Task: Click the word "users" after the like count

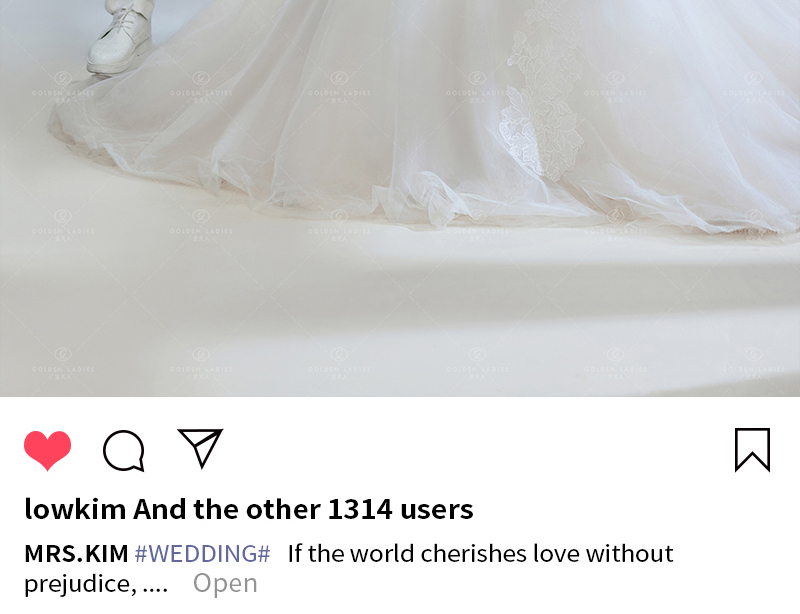Action: (x=437, y=510)
